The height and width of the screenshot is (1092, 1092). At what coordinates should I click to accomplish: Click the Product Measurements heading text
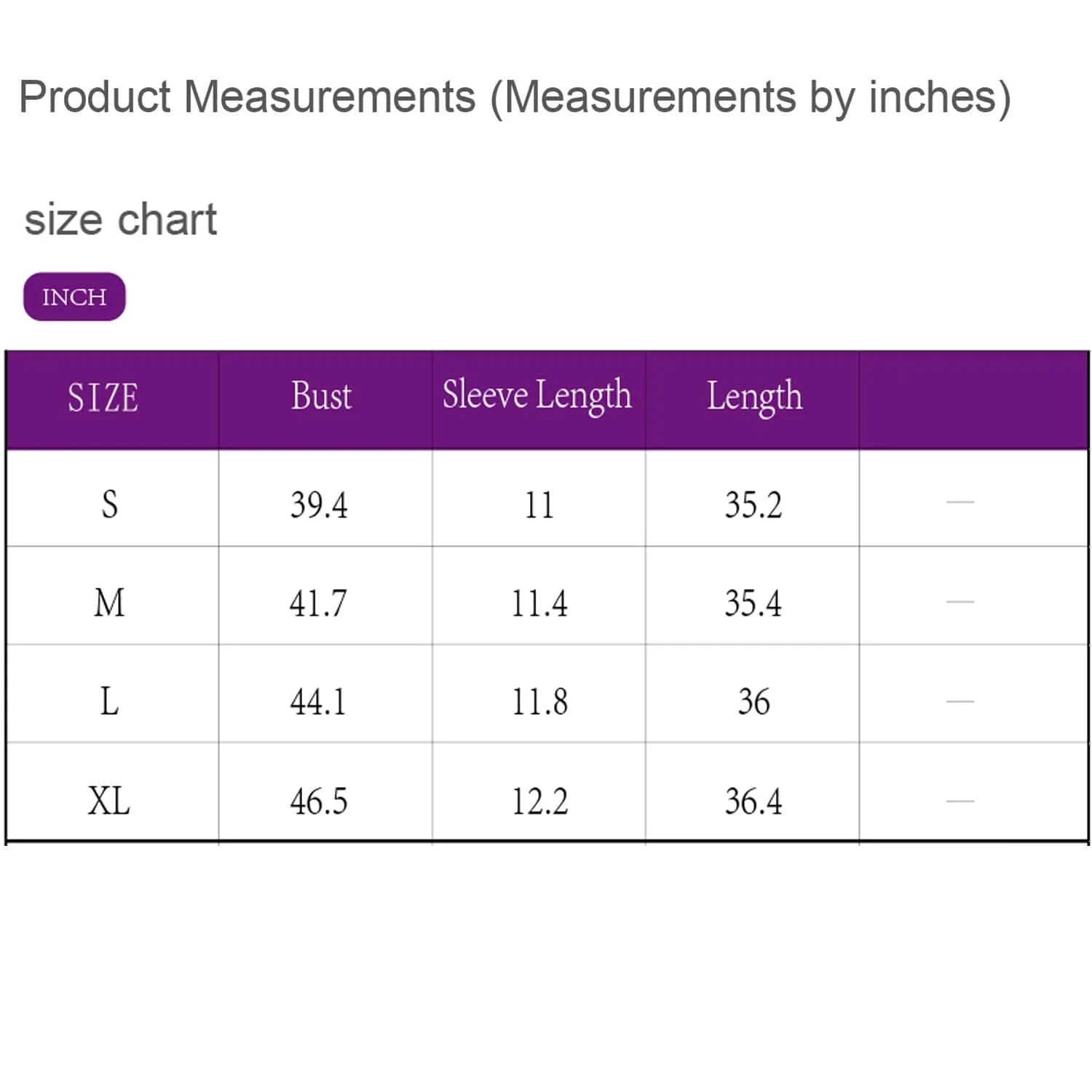tap(515, 97)
